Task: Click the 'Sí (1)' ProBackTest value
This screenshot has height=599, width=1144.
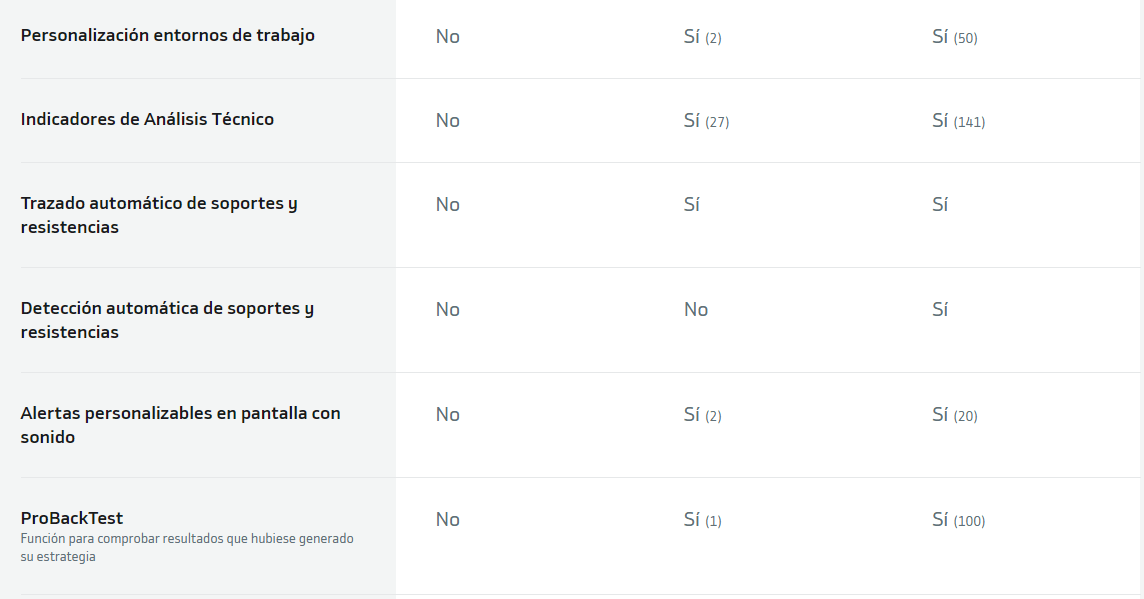Action: 702,520
